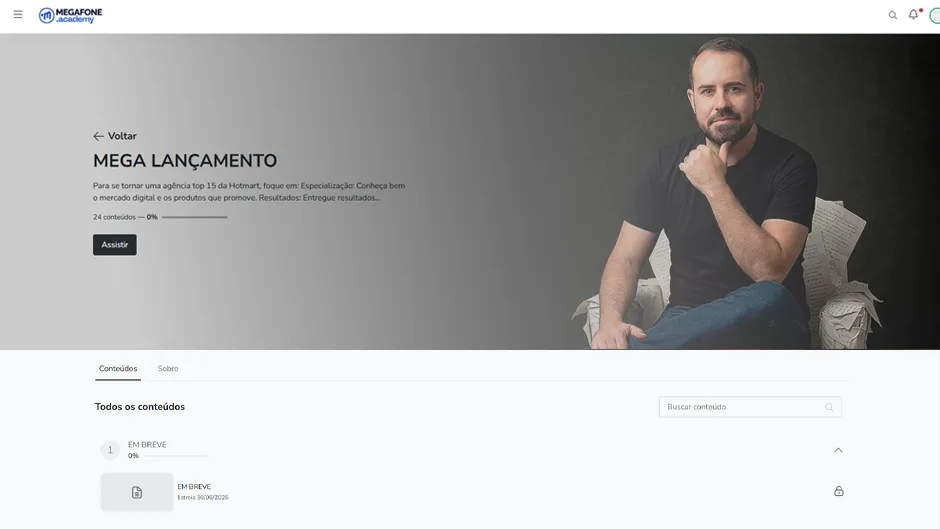Click the EM BREVE module header title

[147, 444]
